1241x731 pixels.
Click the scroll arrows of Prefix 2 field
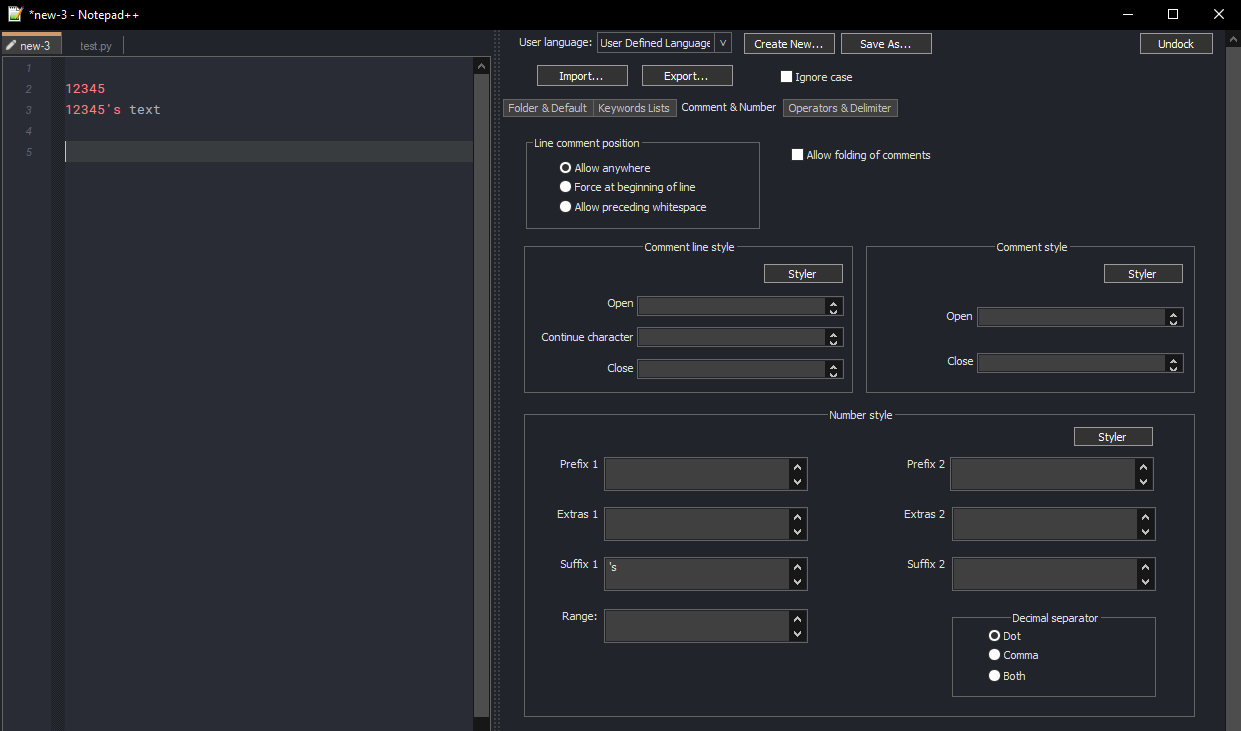click(1143, 474)
